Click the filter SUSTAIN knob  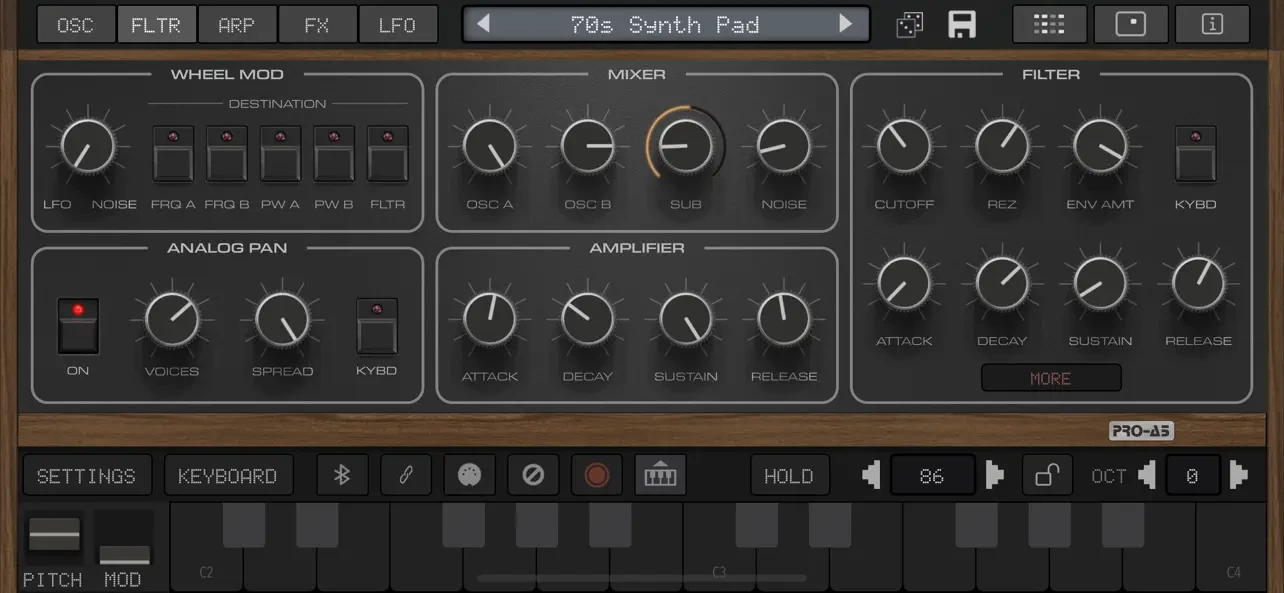pos(1100,284)
